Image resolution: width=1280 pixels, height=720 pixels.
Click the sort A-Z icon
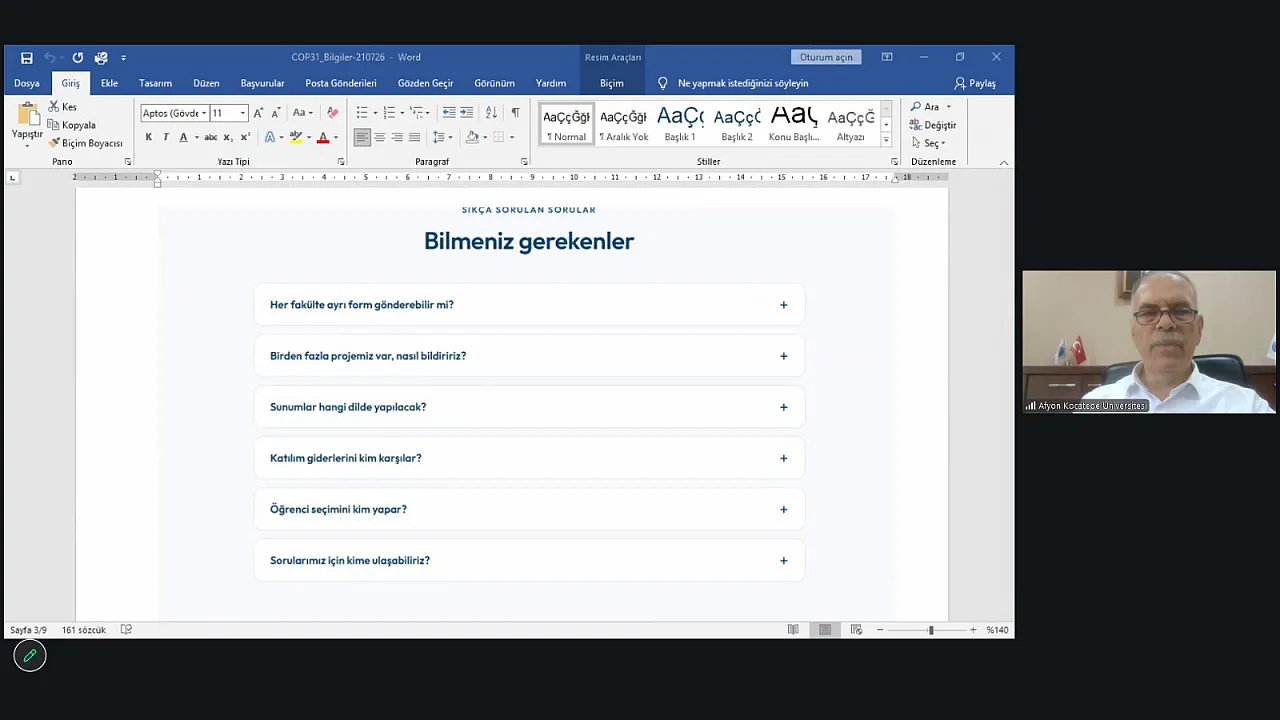click(491, 113)
